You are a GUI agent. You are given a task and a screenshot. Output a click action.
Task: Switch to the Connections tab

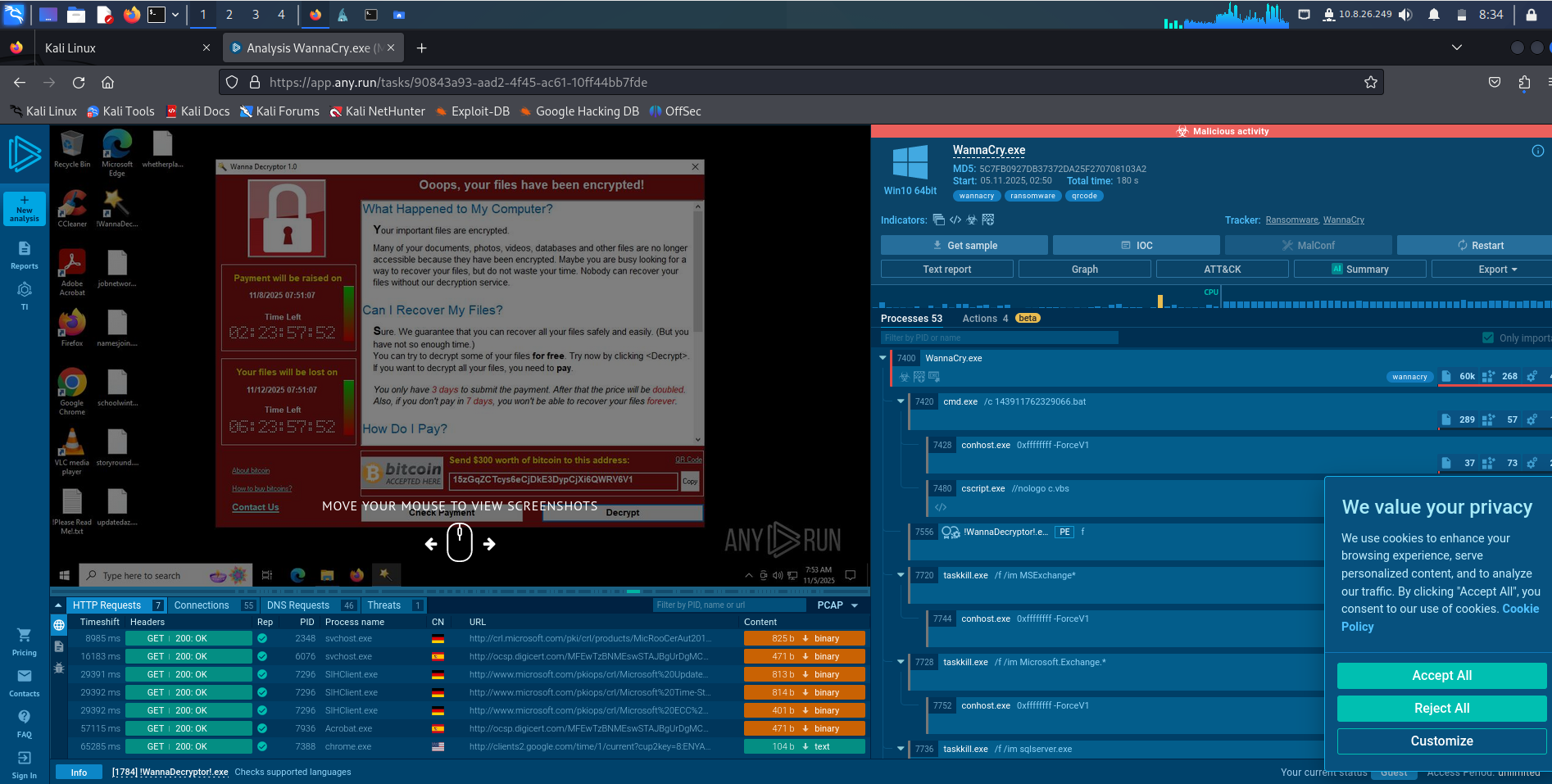coord(214,605)
